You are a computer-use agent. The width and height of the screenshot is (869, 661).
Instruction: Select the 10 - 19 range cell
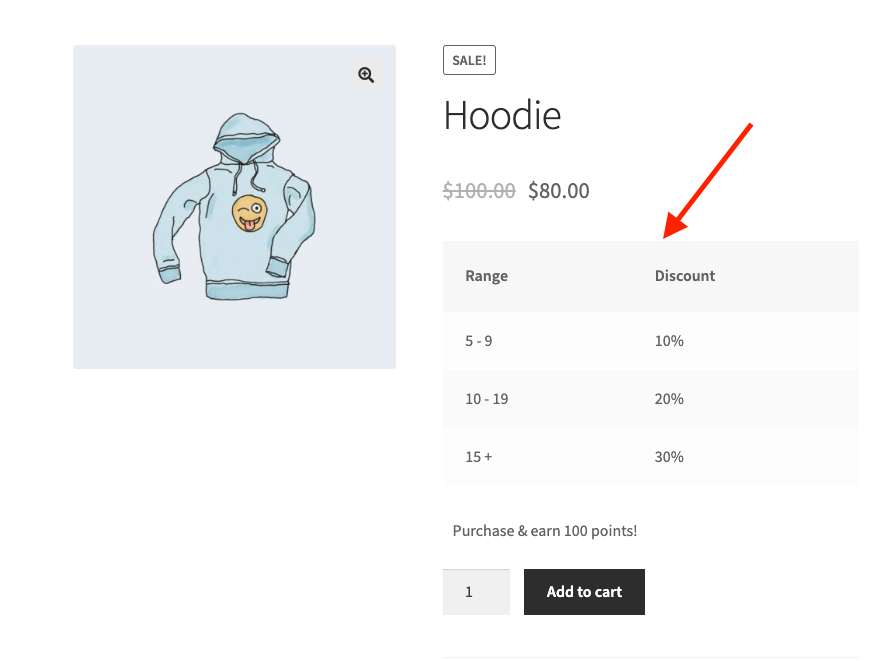pyautogui.click(x=487, y=399)
